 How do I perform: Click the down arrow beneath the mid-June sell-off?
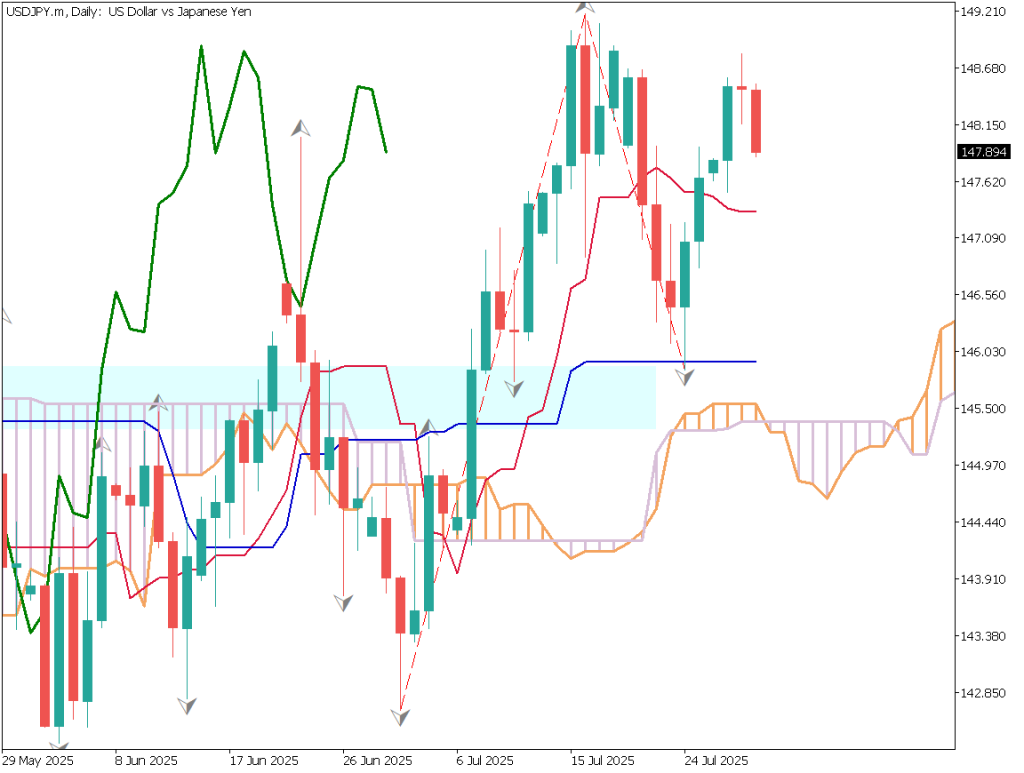coord(187,705)
